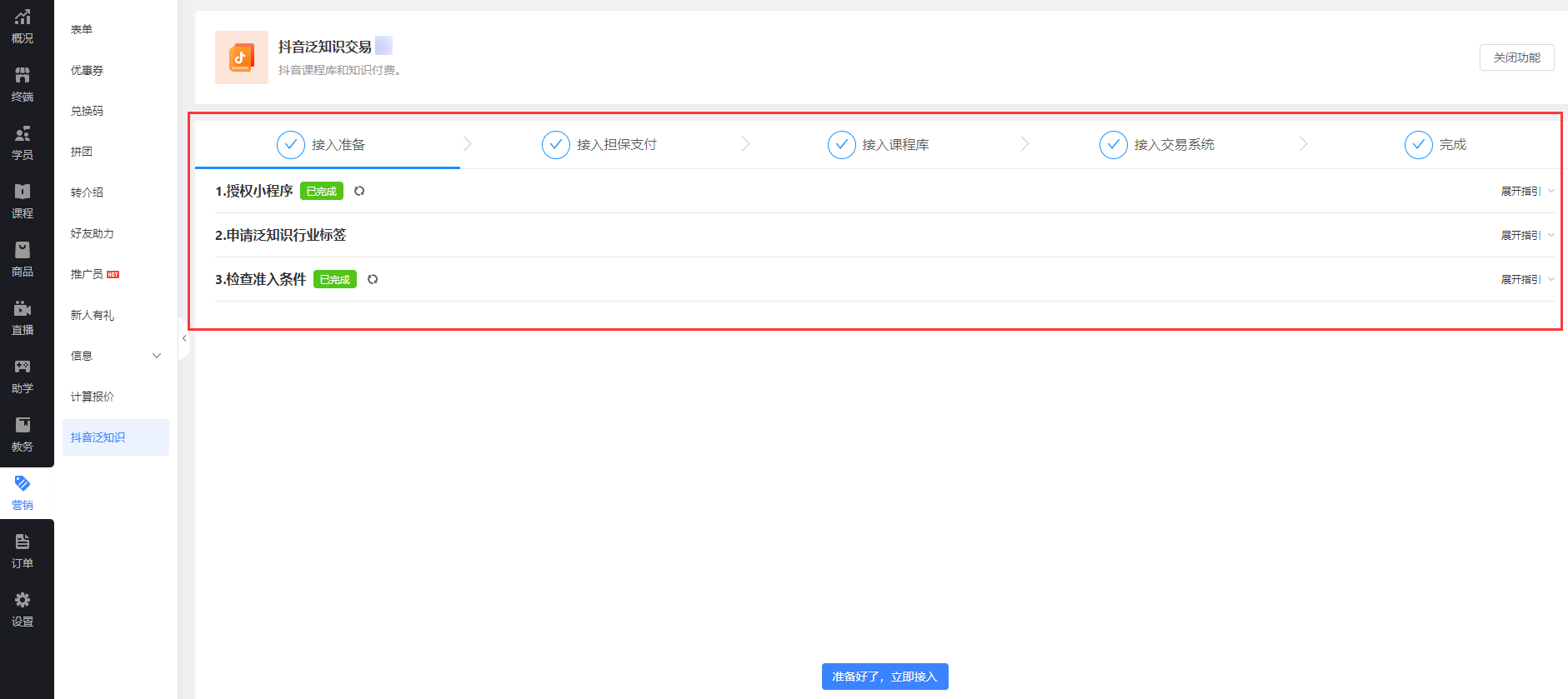
Task: Click the 抖音课程库和知识付费 description text
Action: tap(340, 70)
